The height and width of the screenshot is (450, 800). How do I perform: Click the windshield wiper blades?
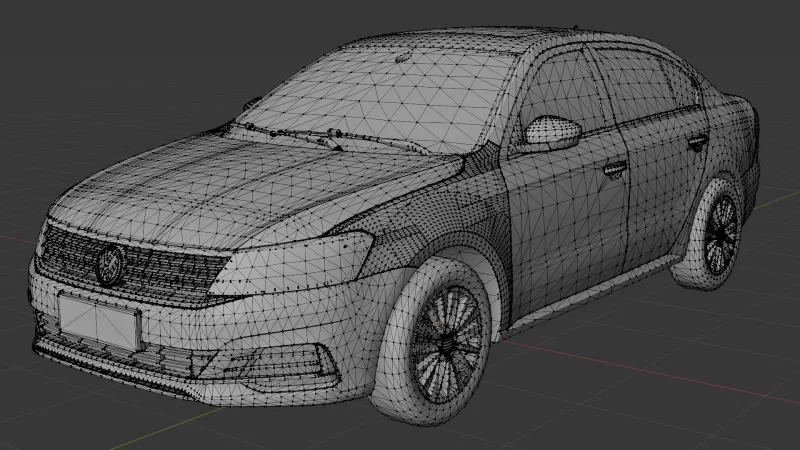(320, 136)
